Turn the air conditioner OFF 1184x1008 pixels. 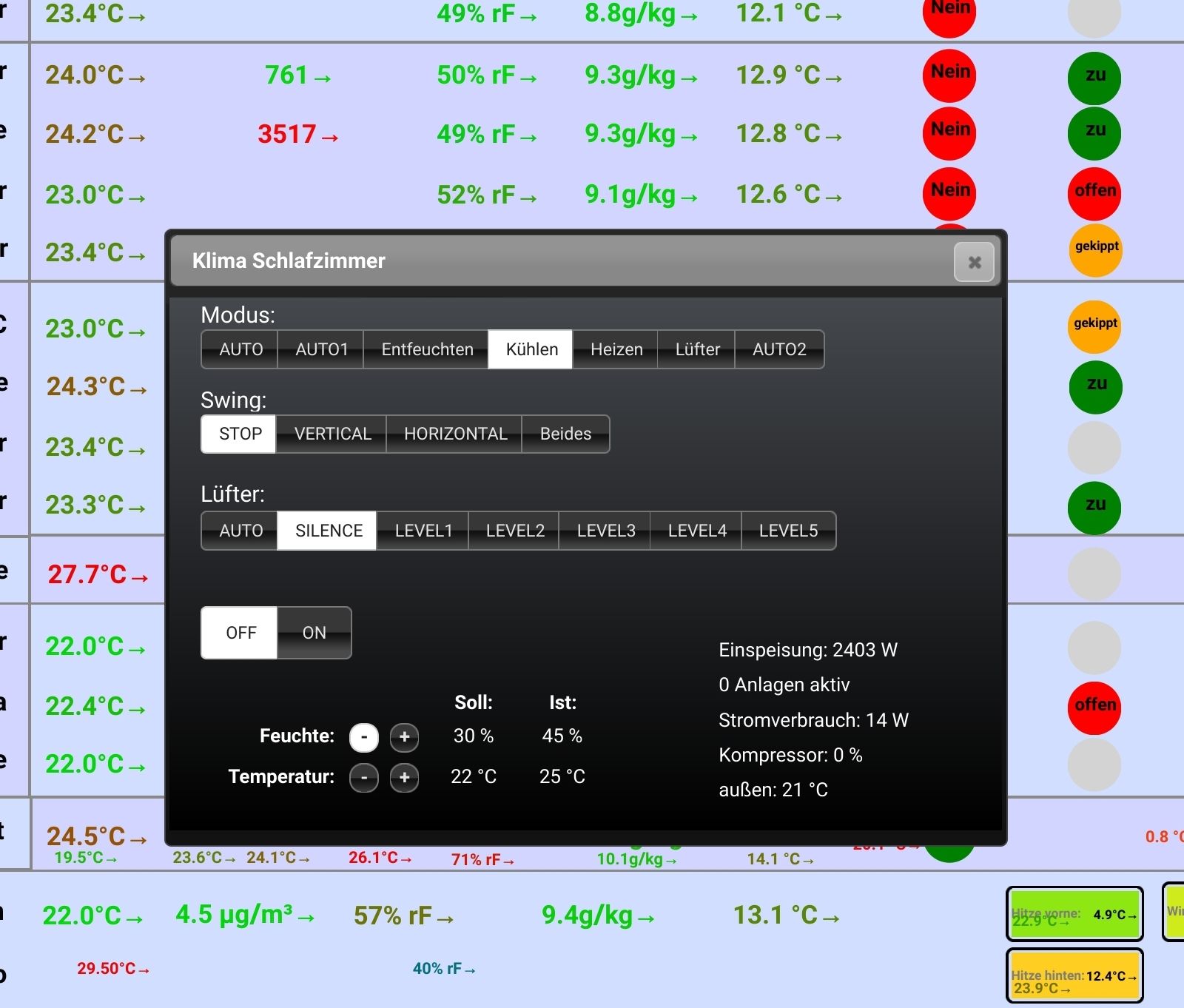point(240,633)
